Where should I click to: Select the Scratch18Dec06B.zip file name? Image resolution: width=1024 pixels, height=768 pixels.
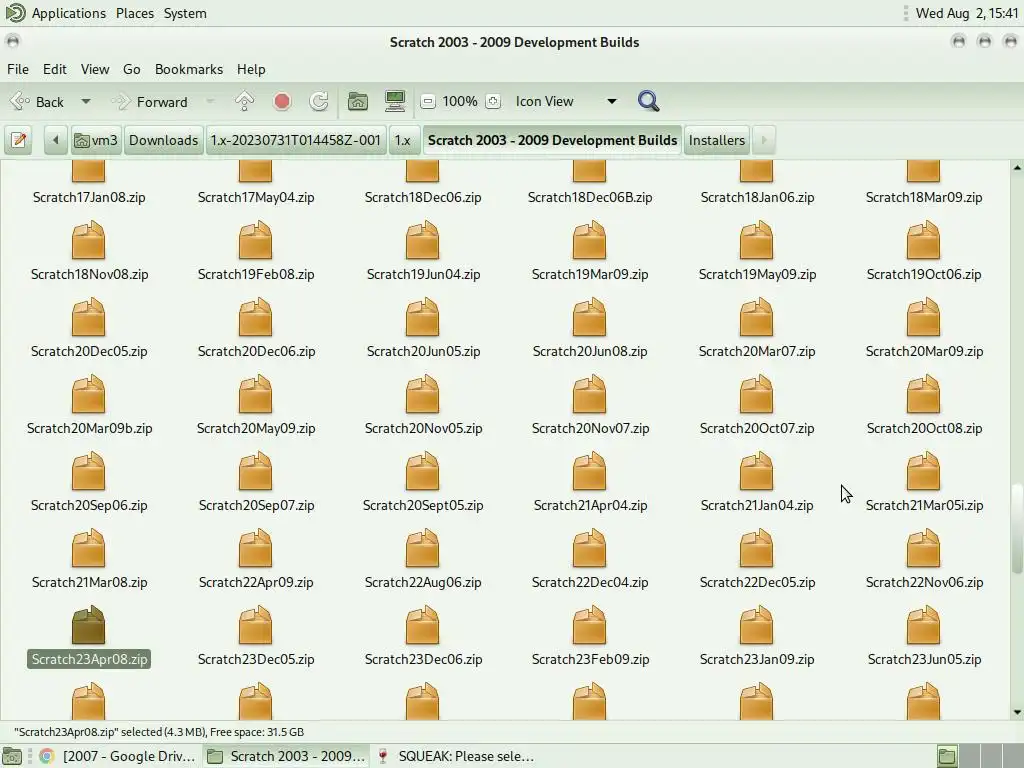pyautogui.click(x=590, y=197)
